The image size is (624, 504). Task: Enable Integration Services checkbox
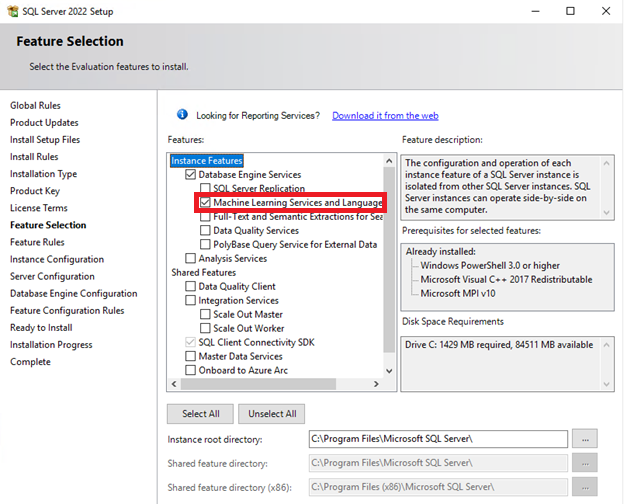[191, 300]
